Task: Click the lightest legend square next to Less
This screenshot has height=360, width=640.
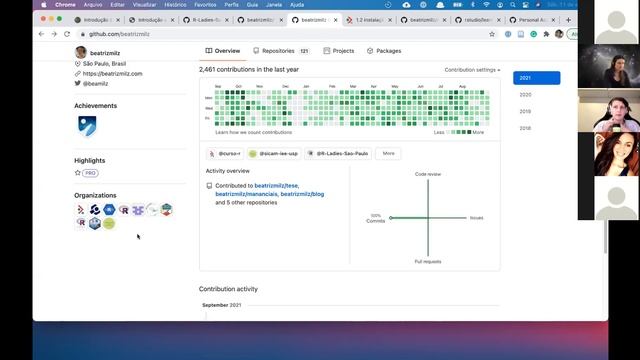Action: click(x=448, y=132)
